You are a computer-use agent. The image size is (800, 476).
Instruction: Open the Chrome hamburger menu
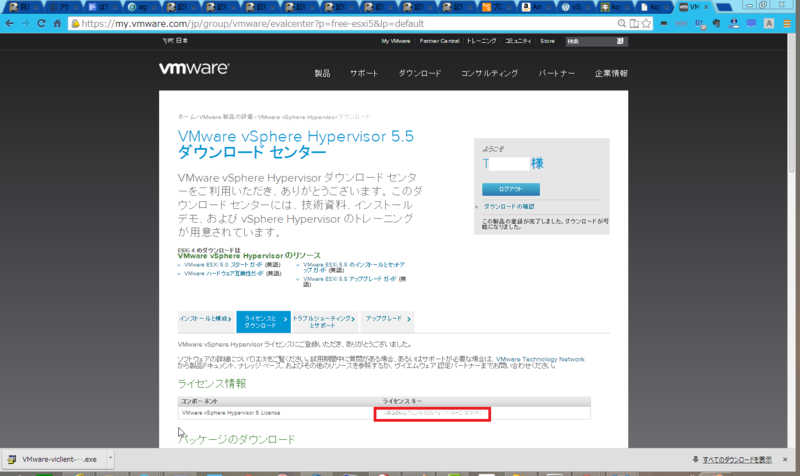tap(787, 23)
